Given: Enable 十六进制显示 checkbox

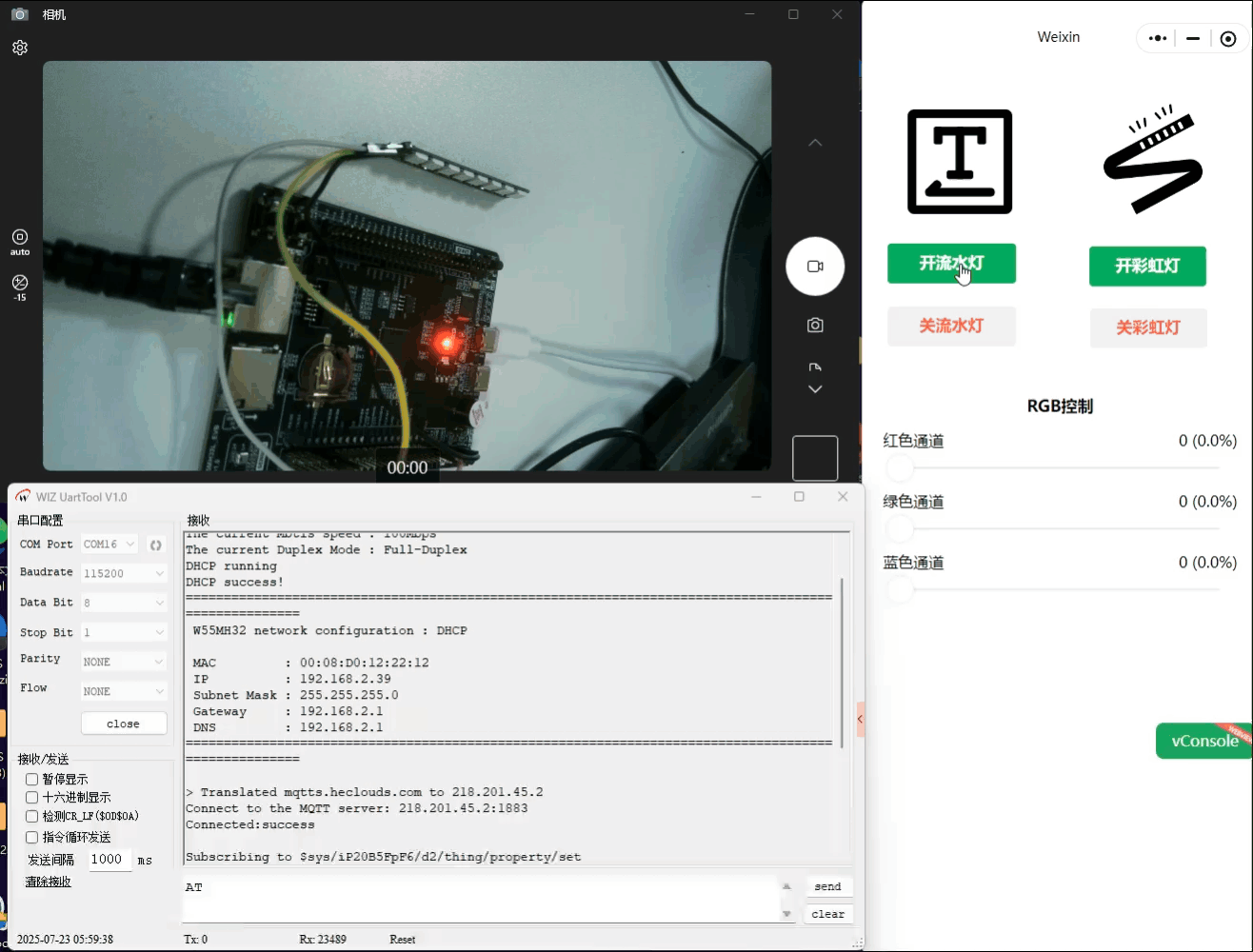Looking at the screenshot, I should (31, 798).
